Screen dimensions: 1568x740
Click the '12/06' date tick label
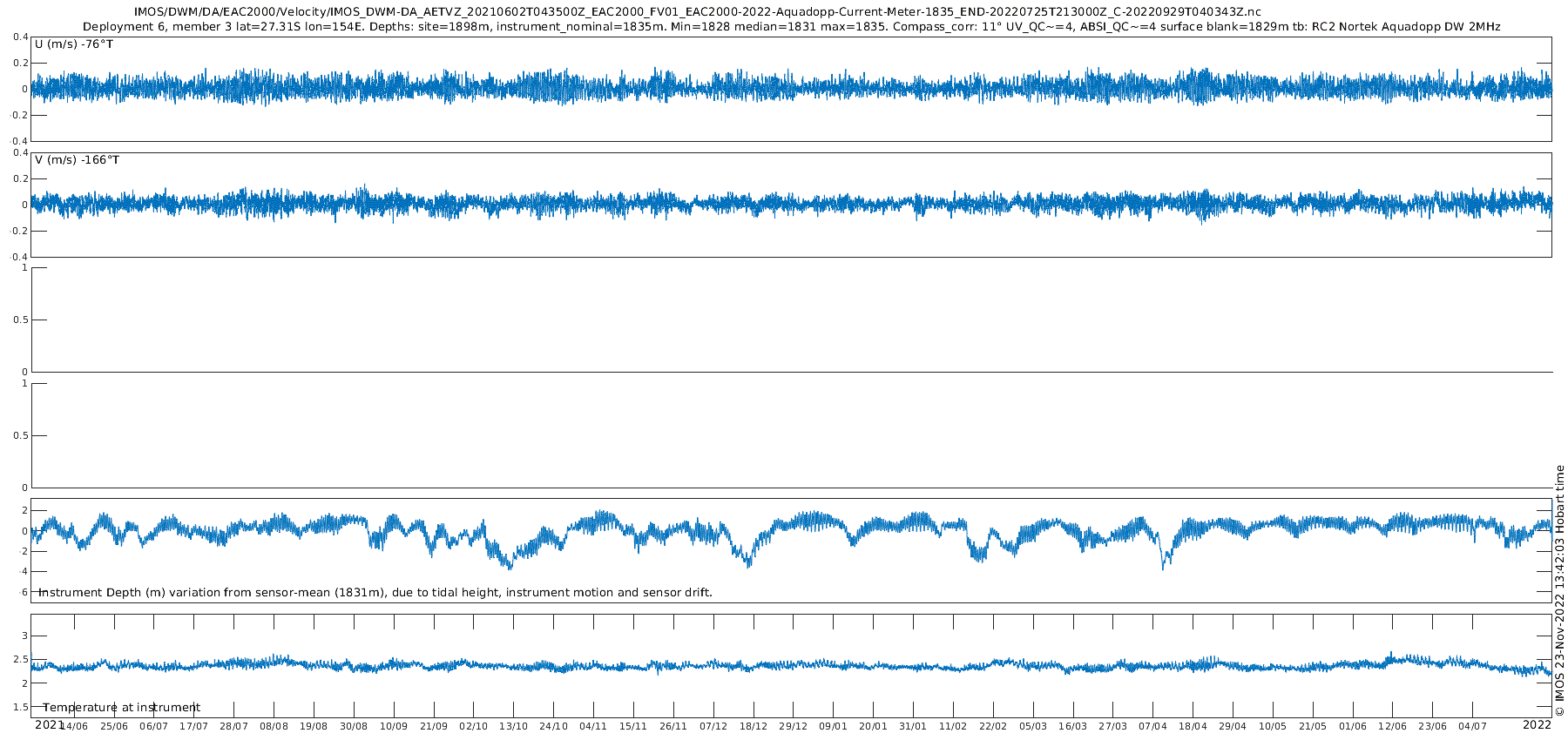(x=1393, y=726)
